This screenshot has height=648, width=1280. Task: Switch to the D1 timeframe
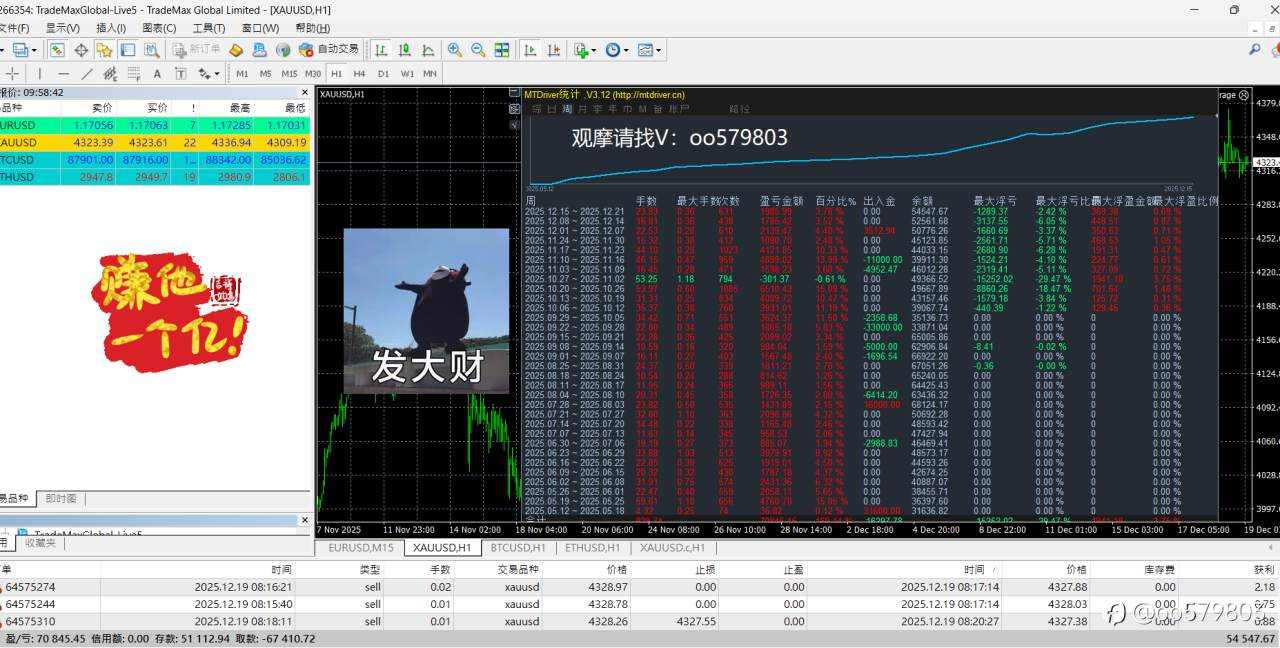click(x=384, y=74)
